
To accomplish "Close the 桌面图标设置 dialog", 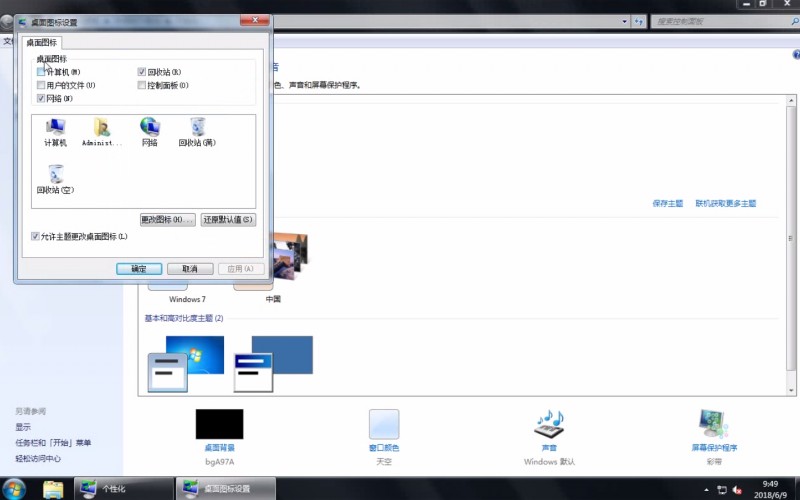I will pos(255,20).
